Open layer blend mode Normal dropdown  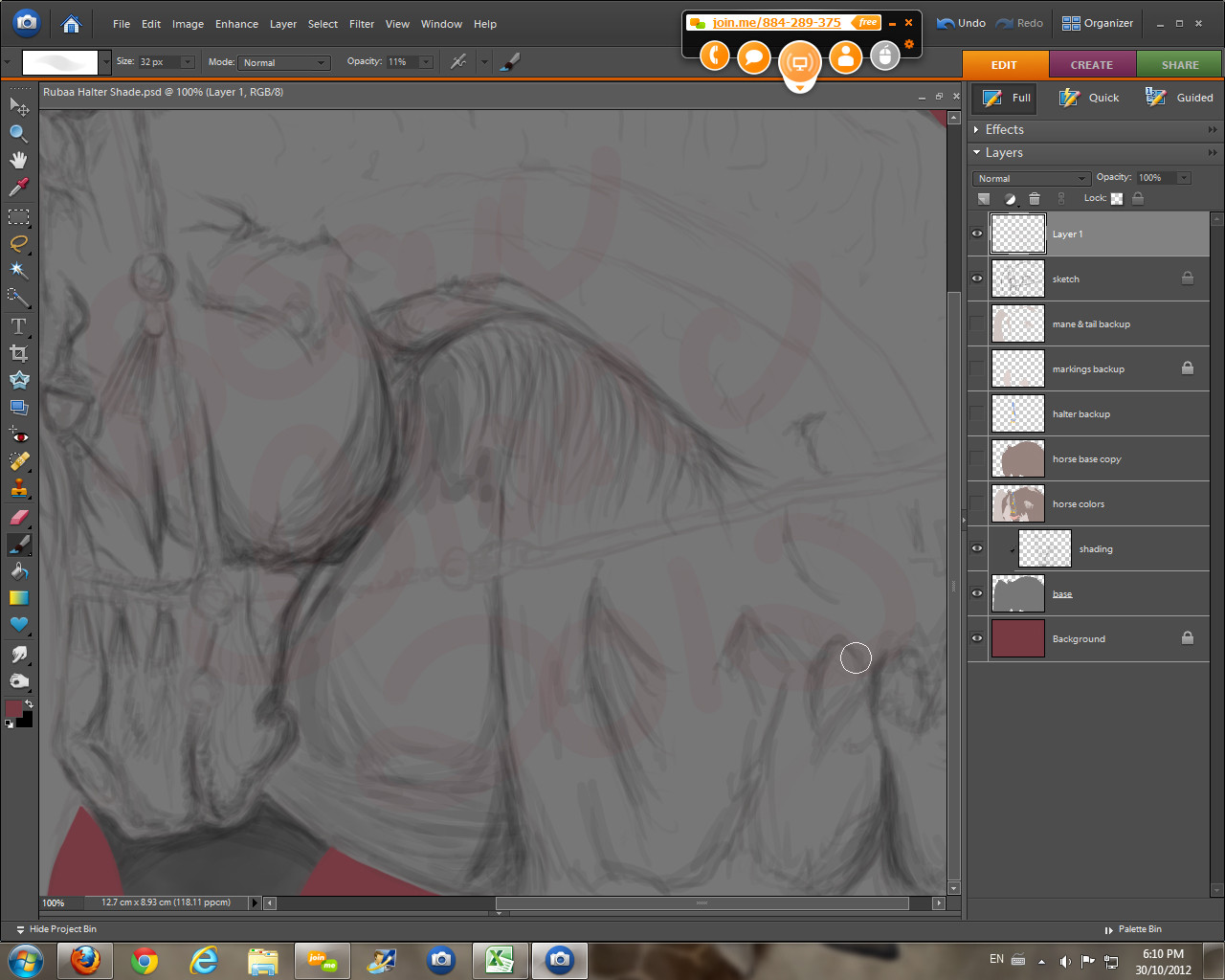click(x=1032, y=178)
